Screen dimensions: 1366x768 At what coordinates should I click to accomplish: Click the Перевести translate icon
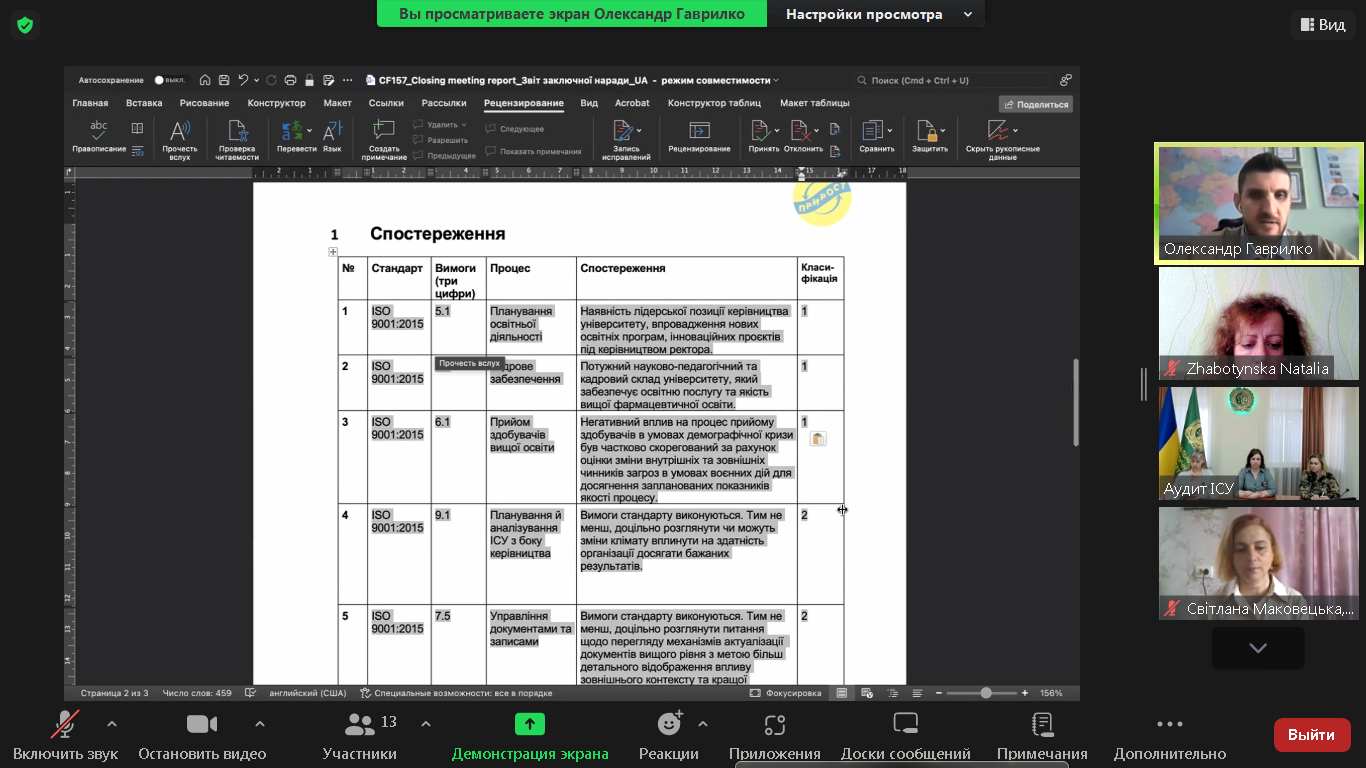pos(292,131)
